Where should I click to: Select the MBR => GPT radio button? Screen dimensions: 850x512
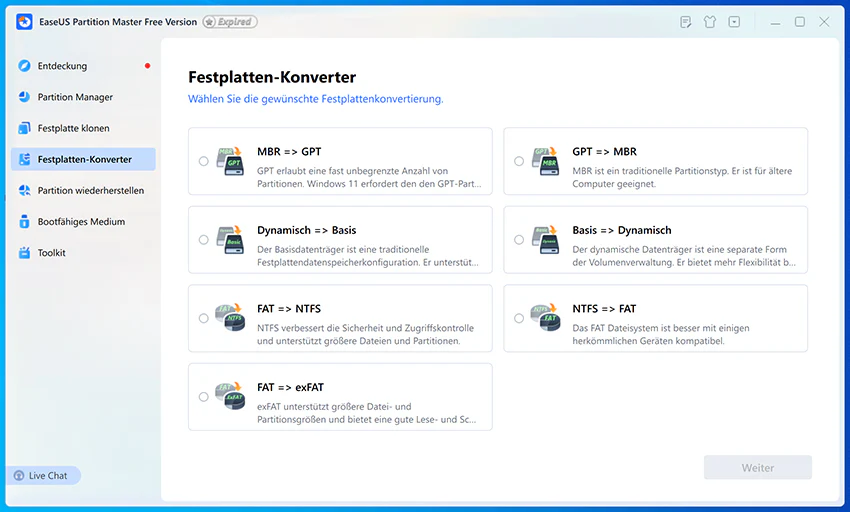pyautogui.click(x=203, y=161)
